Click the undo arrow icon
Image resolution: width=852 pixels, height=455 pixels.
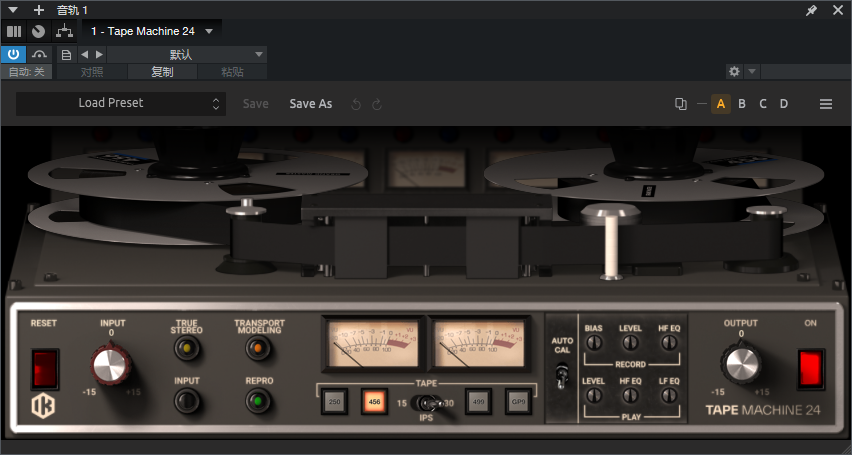click(x=356, y=104)
